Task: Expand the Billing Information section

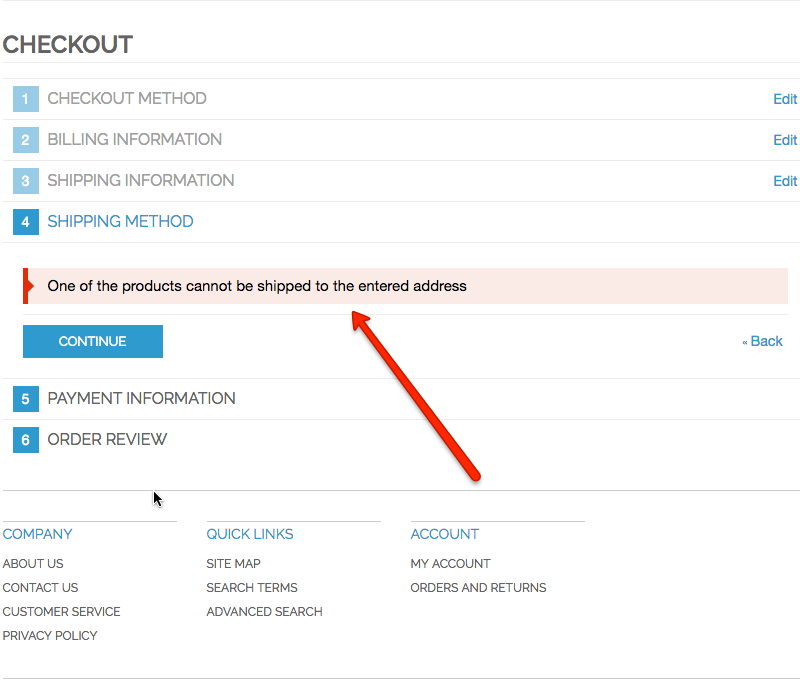Action: click(x=135, y=140)
